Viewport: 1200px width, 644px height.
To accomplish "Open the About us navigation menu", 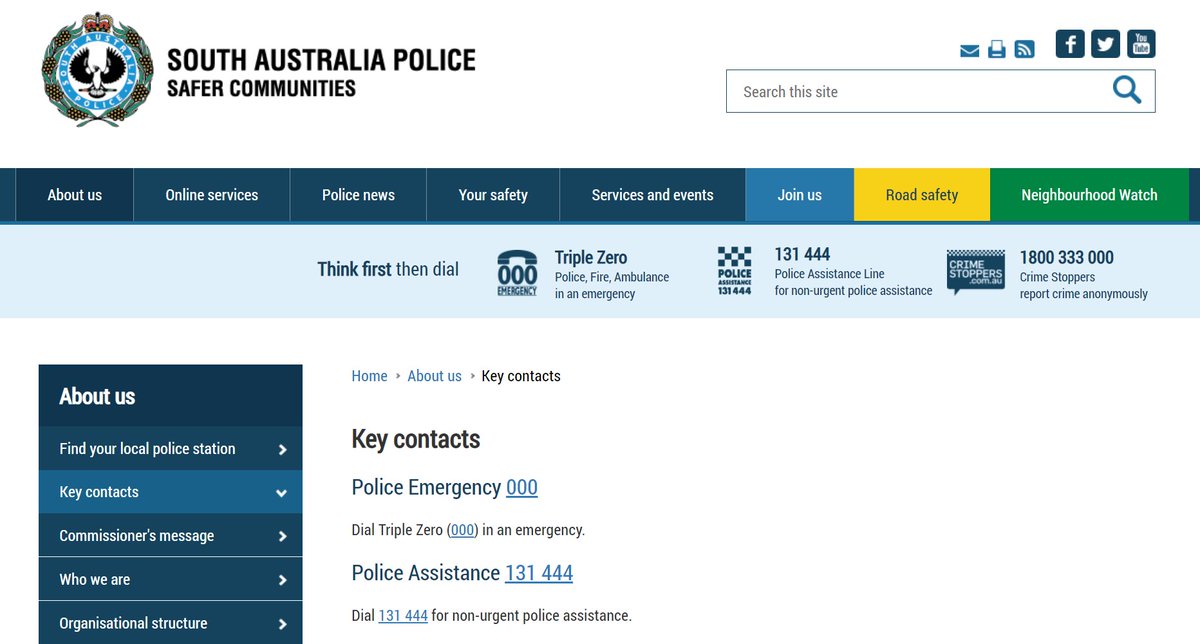I will click(x=75, y=195).
